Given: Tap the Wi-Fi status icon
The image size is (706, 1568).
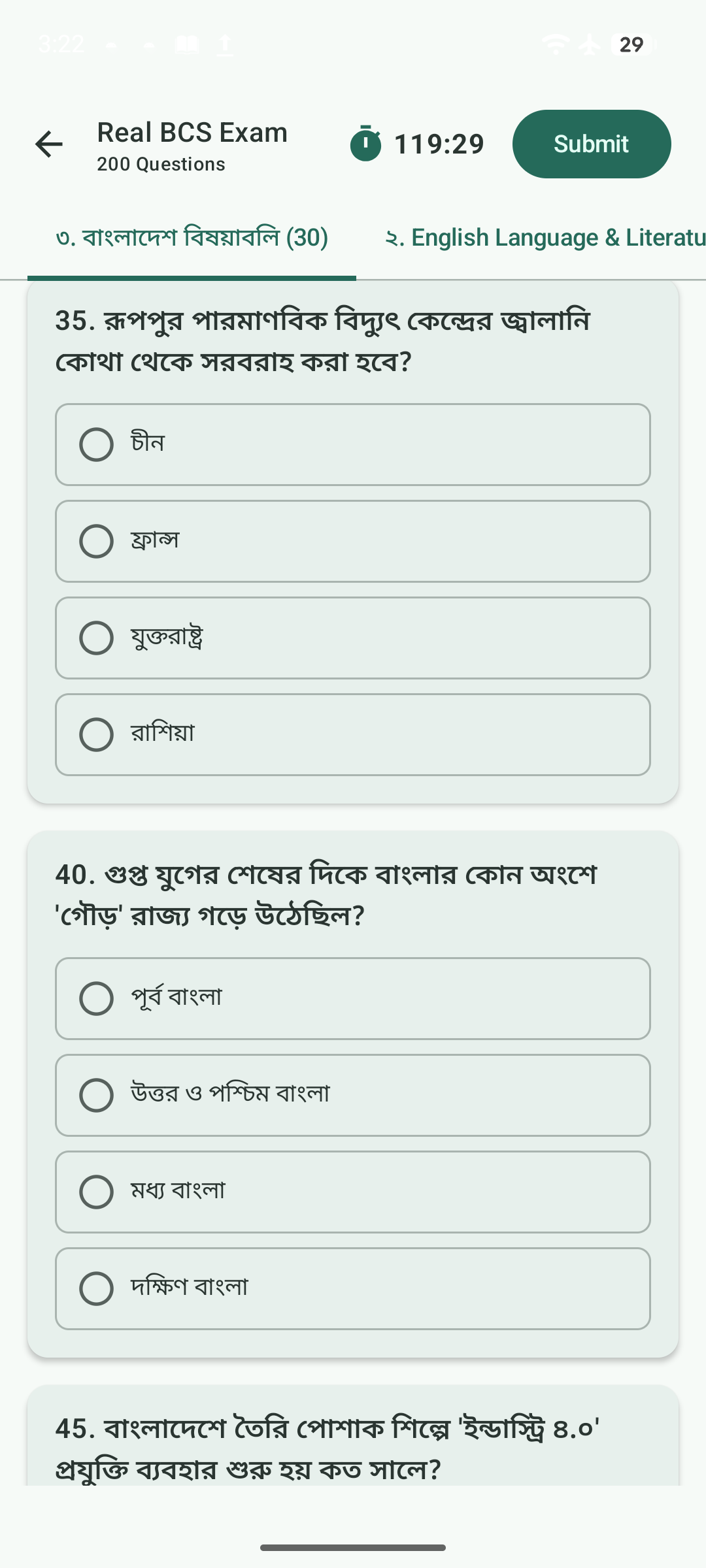Looking at the screenshot, I should (555, 44).
